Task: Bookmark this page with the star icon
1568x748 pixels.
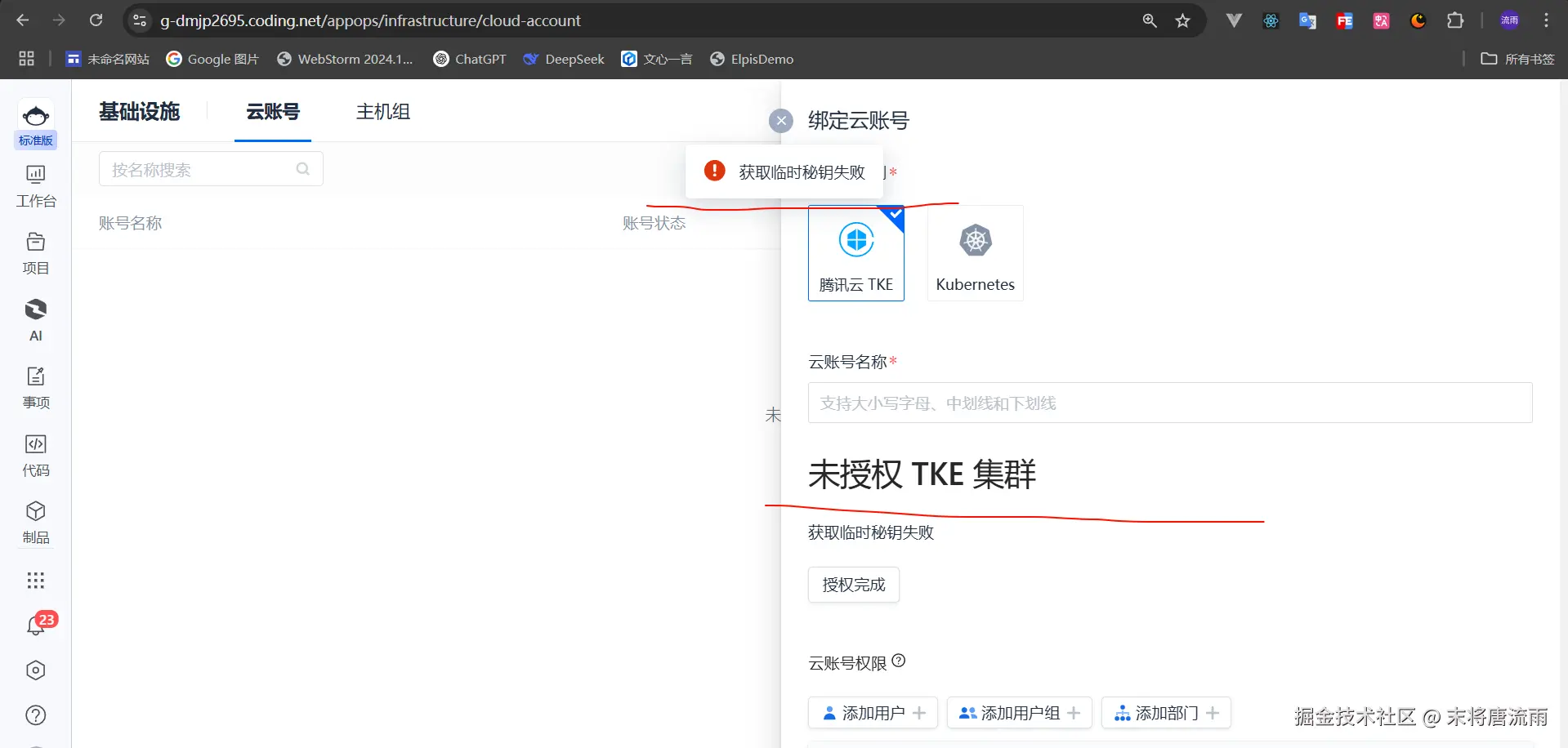Action: (1182, 20)
